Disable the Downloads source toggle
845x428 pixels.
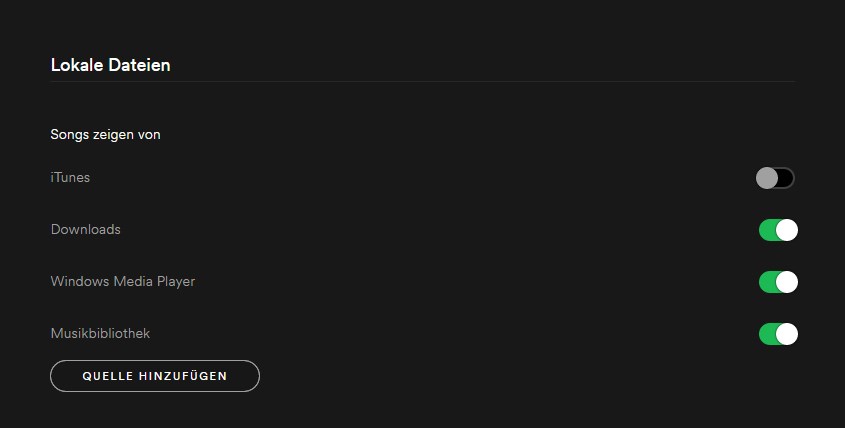(x=778, y=230)
